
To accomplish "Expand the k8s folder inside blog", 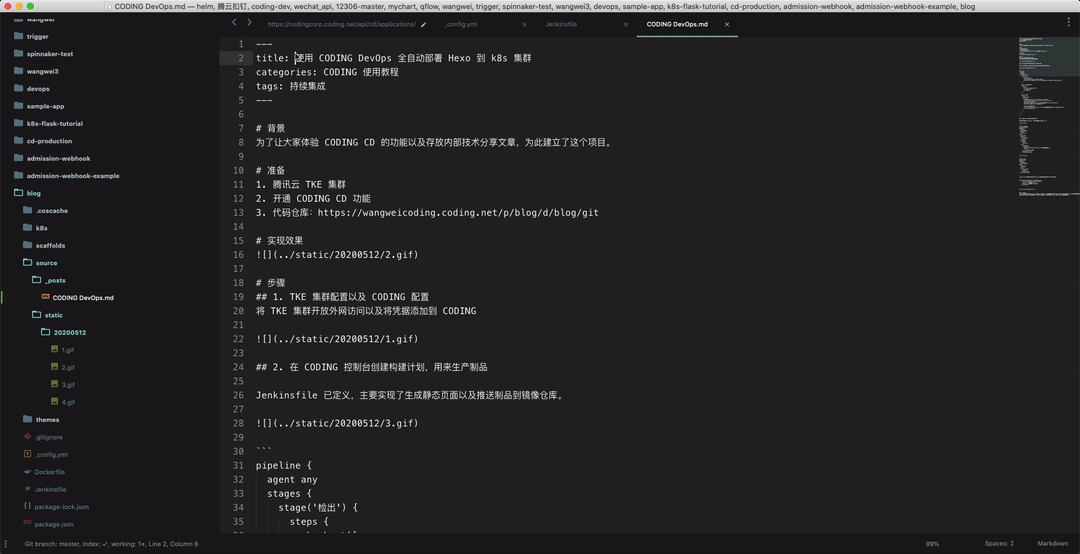I will coord(28,227).
